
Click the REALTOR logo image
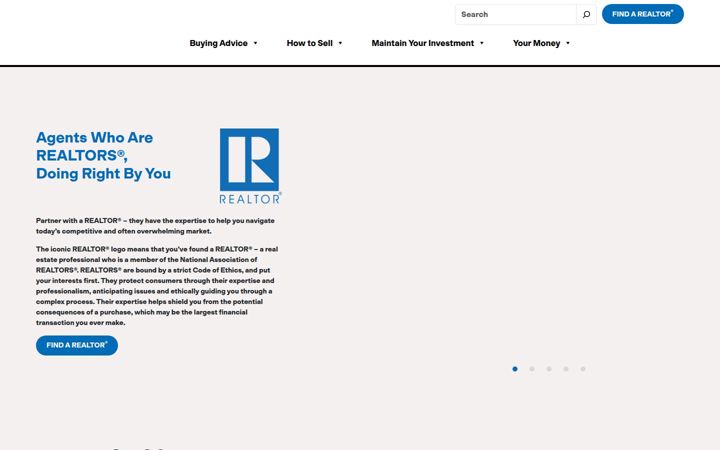(x=250, y=166)
